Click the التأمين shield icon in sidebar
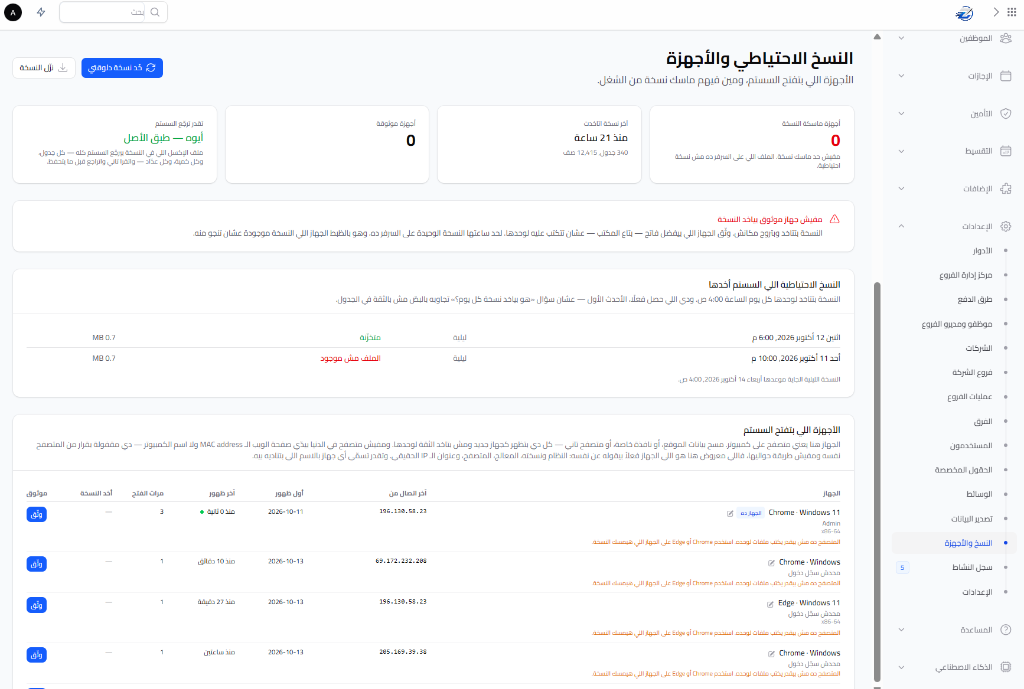The height and width of the screenshot is (689, 1024). pos(1006,114)
